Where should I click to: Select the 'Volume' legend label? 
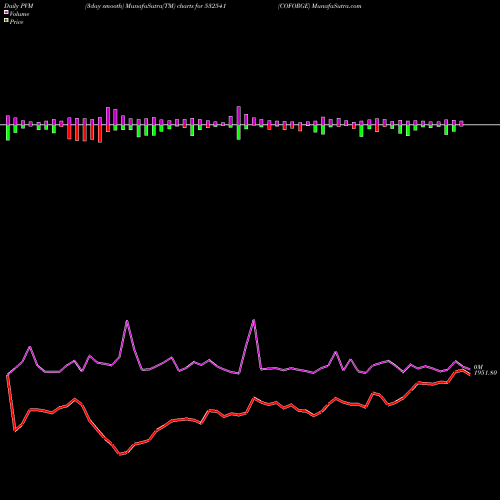(x=19, y=14)
